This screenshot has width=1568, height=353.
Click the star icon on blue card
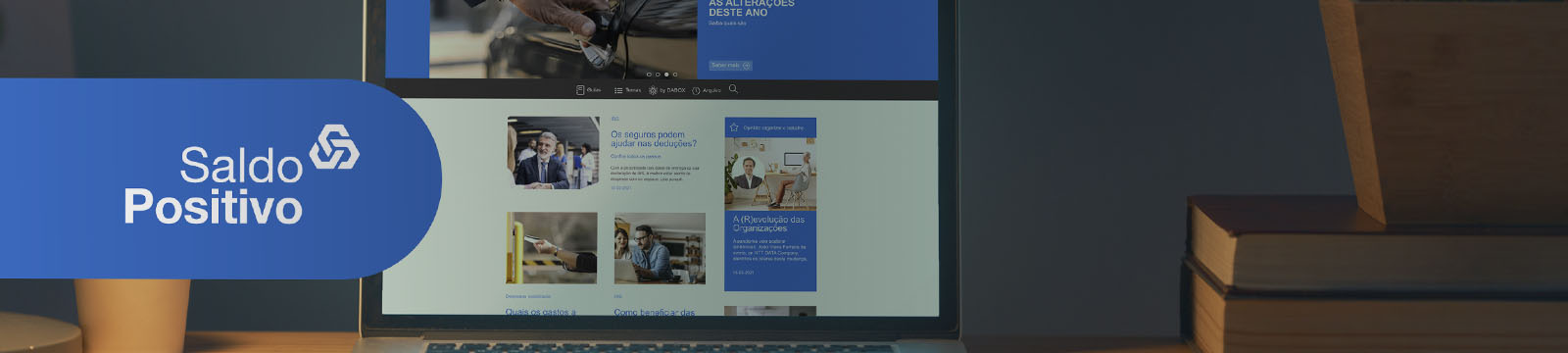pos(734,127)
